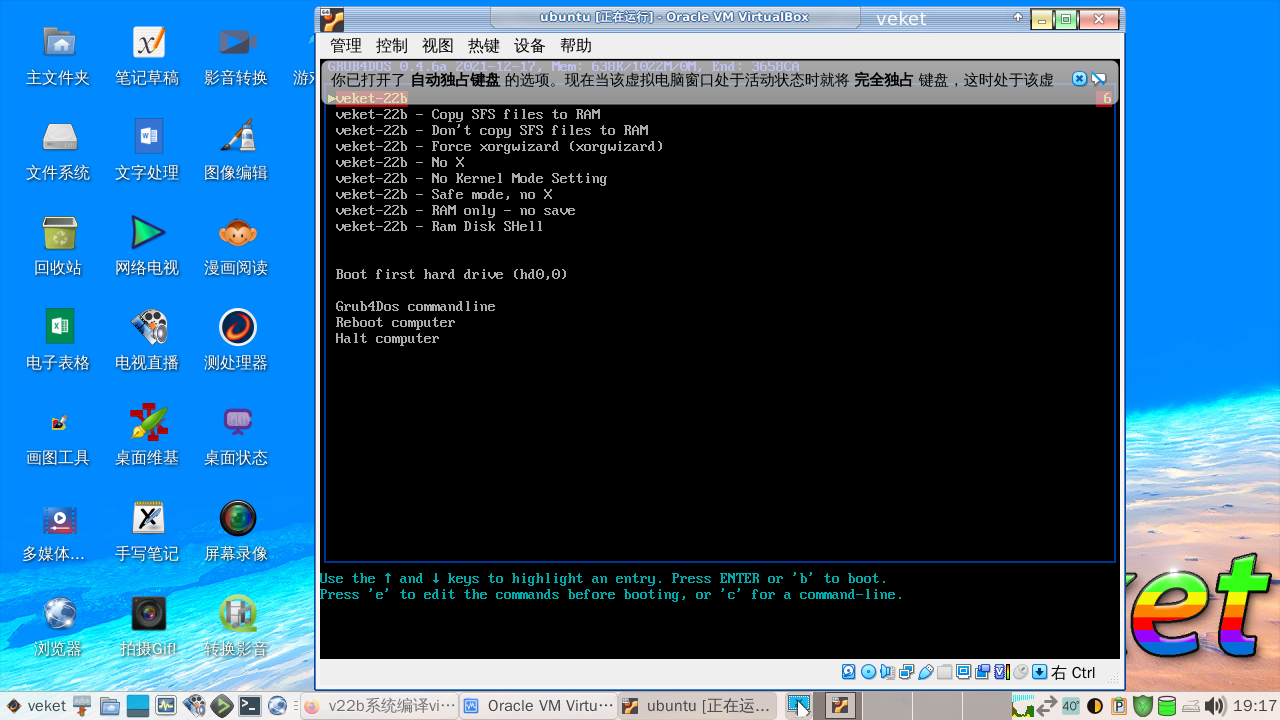
Task: Open 桌面维基 desktop icon
Action: [x=147, y=437]
